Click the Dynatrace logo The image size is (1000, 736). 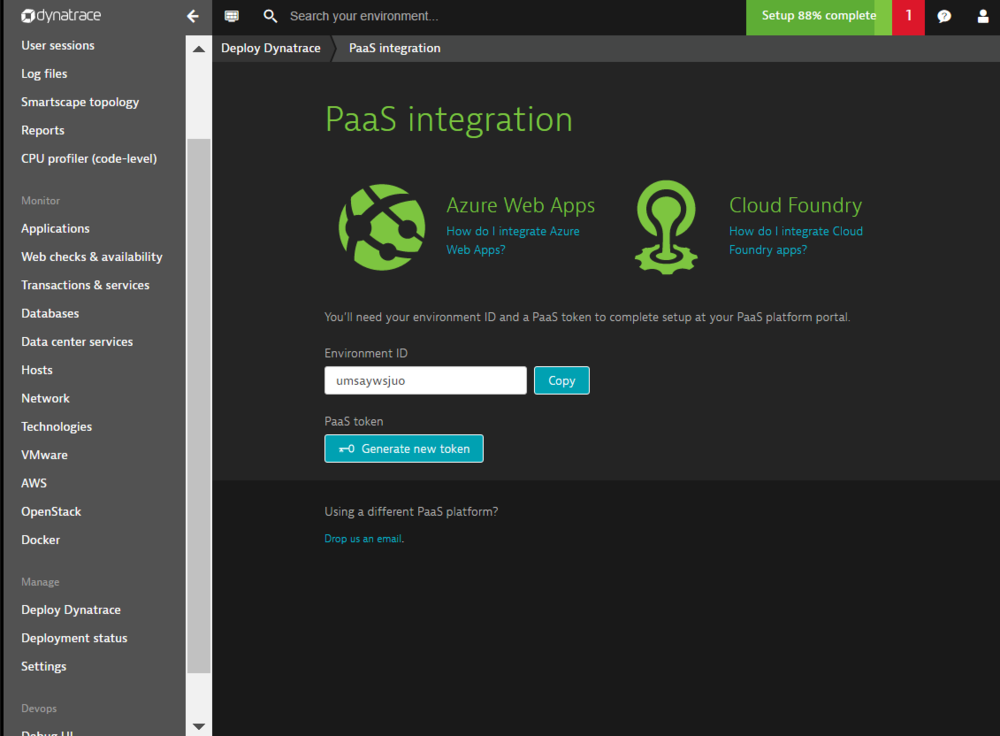click(x=61, y=15)
